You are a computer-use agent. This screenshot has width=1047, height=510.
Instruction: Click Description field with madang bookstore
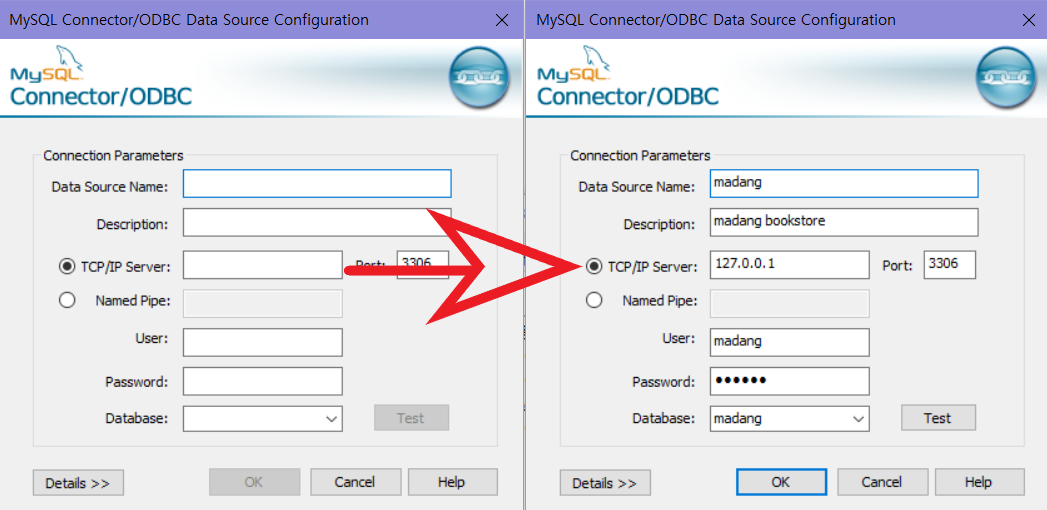(x=844, y=222)
